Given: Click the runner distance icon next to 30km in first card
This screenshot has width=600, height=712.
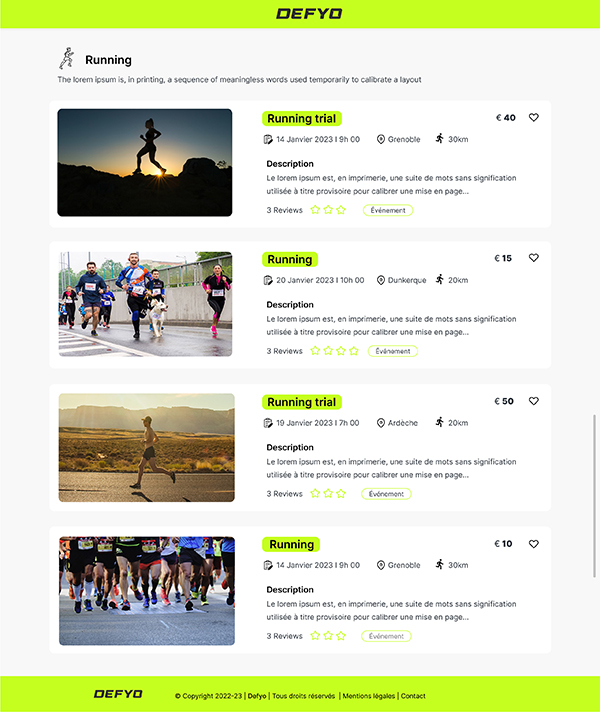Looking at the screenshot, I should tap(439, 138).
